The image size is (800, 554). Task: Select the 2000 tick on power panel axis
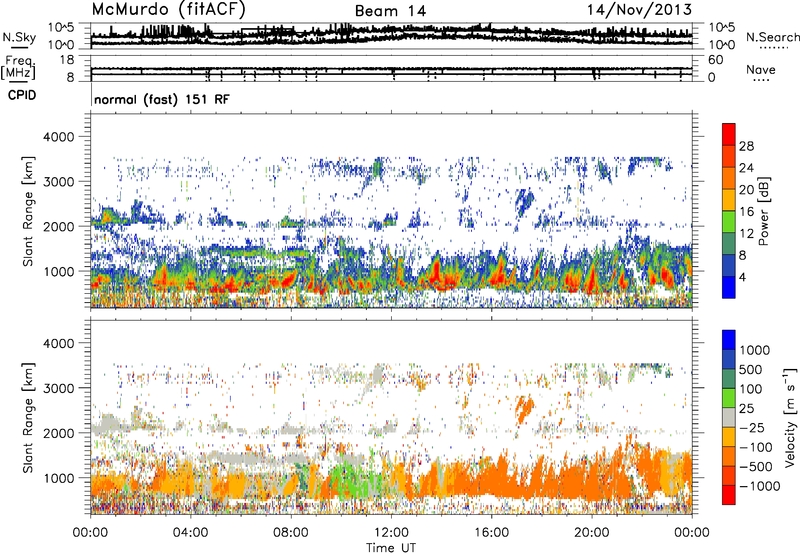pos(59,226)
